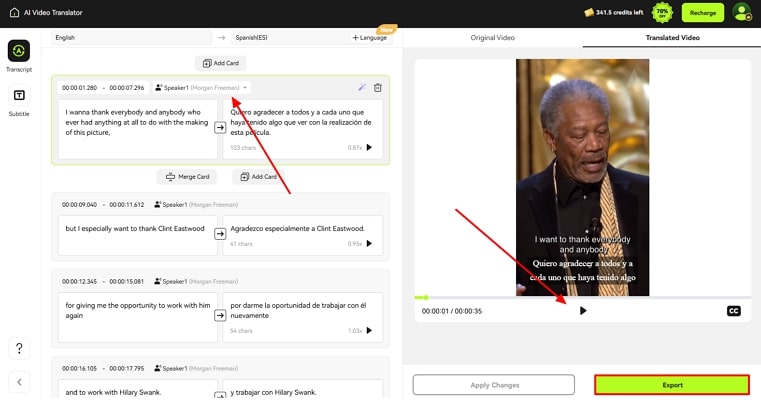Click the magic wand icon on first card
Image resolution: width=761 pixels, height=400 pixels.
[x=362, y=87]
